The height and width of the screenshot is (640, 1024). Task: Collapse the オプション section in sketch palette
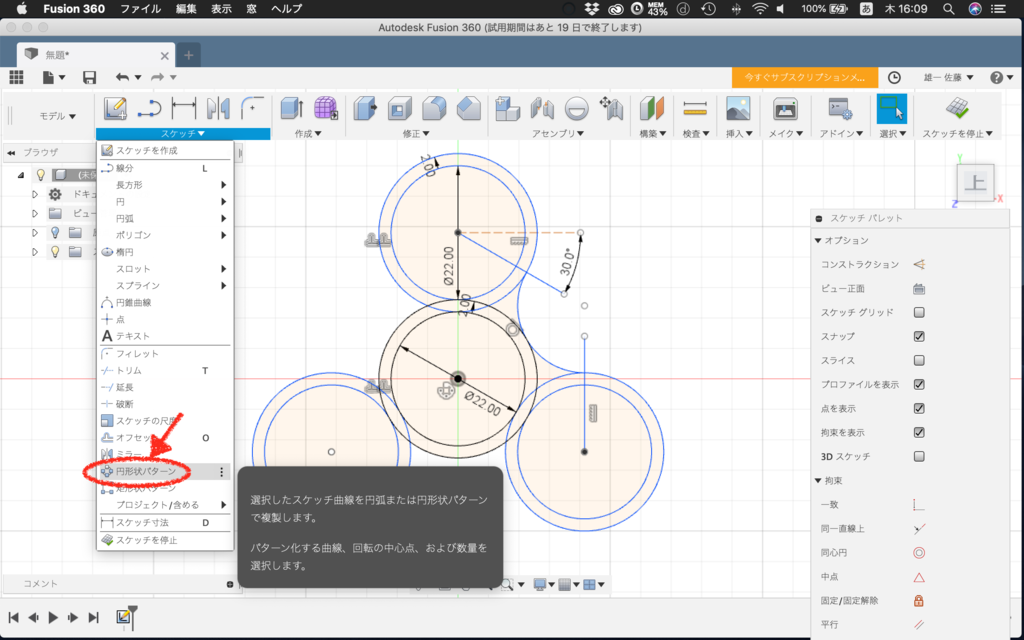point(818,240)
